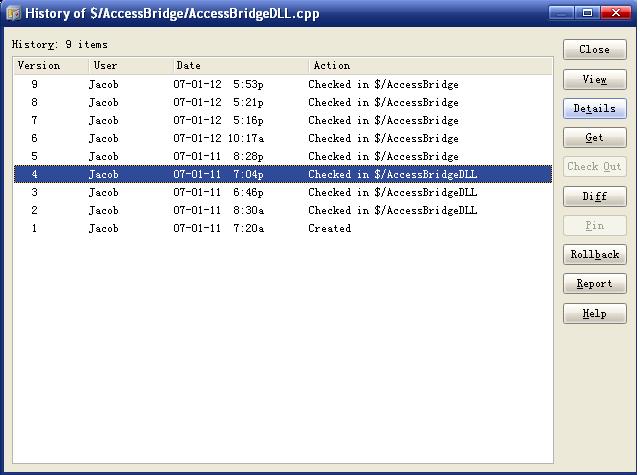
Task: Open Help for the history dialog
Action: 594,313
